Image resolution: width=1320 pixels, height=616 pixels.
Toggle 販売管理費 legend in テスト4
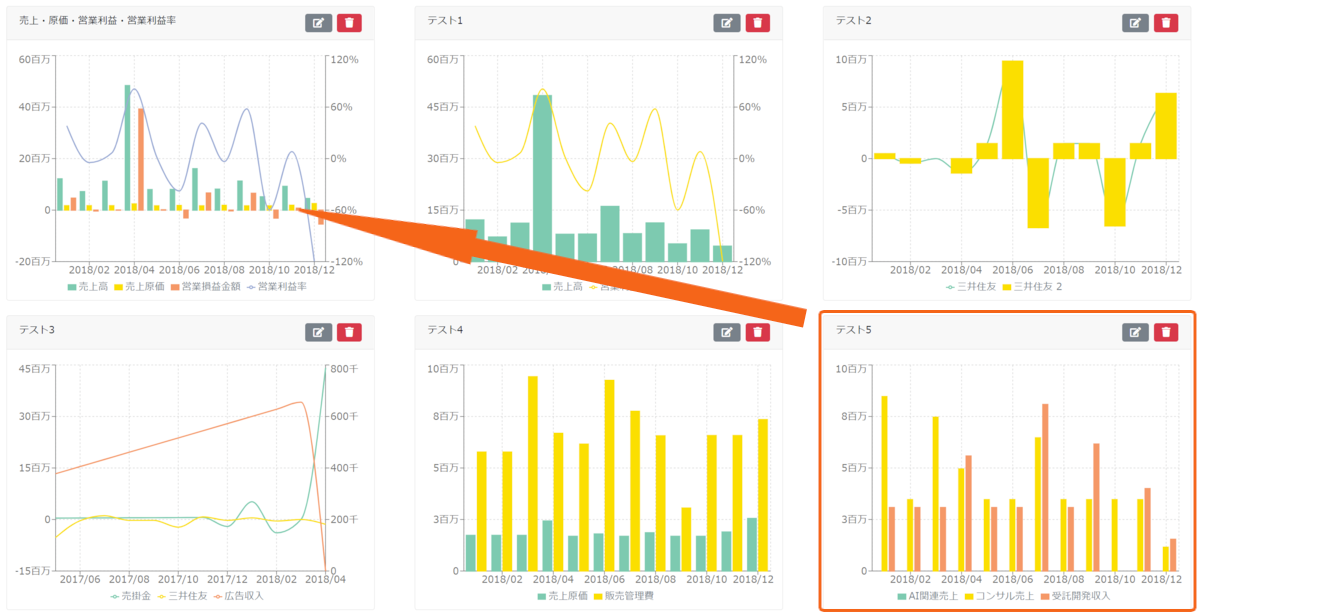pyautogui.click(x=628, y=595)
